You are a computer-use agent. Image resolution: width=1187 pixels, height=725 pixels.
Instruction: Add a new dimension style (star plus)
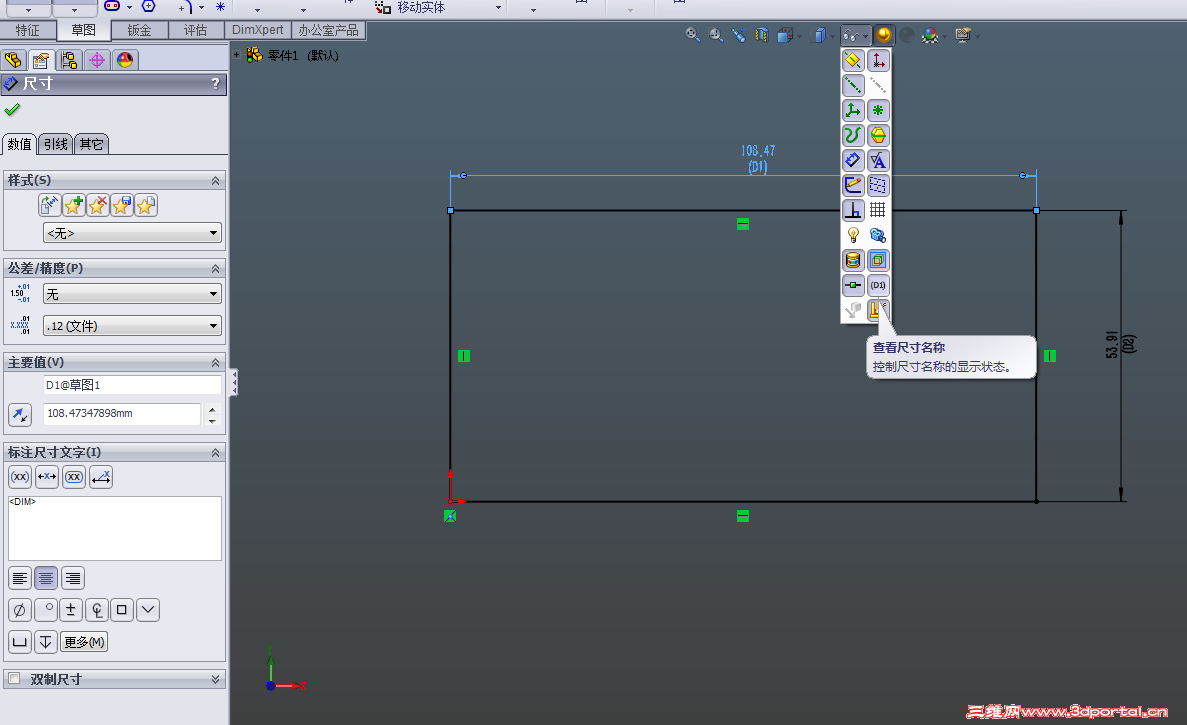pos(73,205)
